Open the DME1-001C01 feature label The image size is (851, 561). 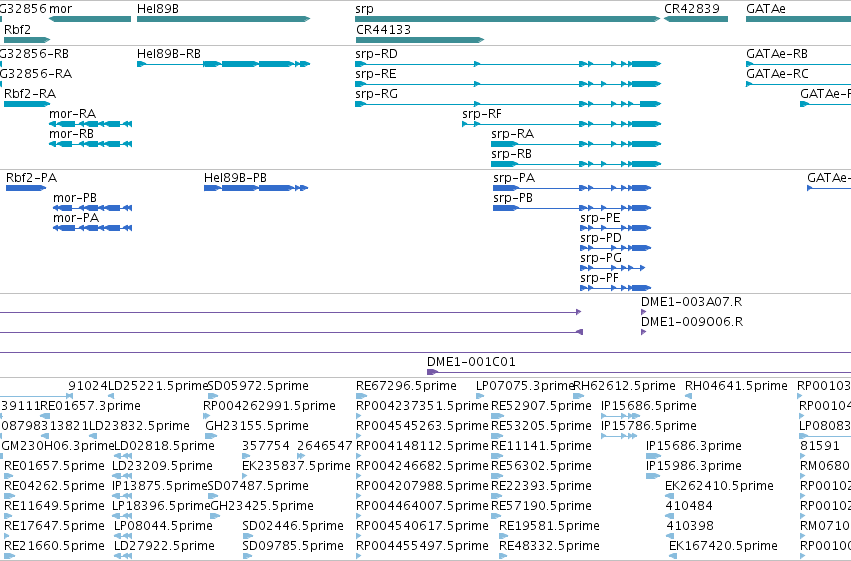(x=471, y=362)
